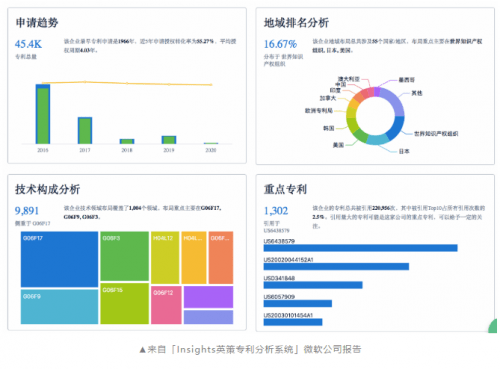The image size is (500, 369).
Task: Open the G06F3 green treemap block
Action: pos(124,256)
